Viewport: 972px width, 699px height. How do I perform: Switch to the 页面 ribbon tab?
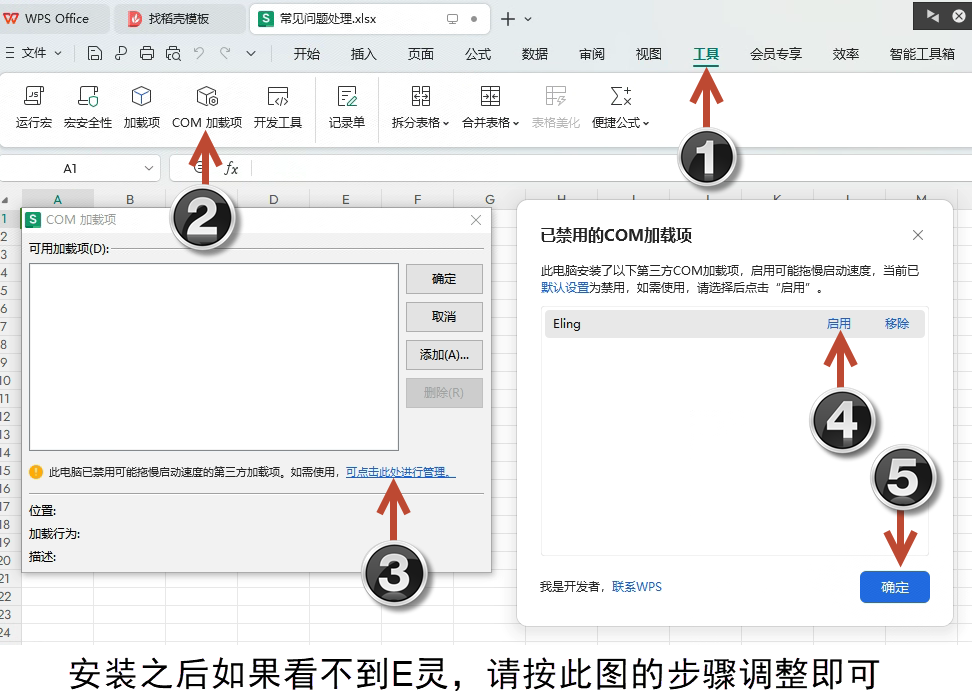[421, 55]
